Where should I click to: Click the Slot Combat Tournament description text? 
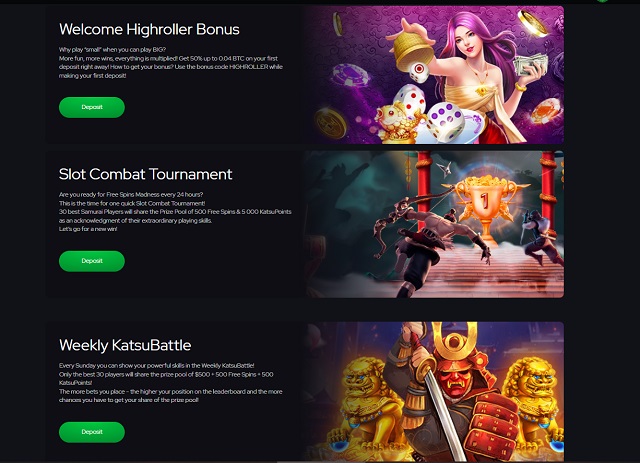tap(175, 211)
